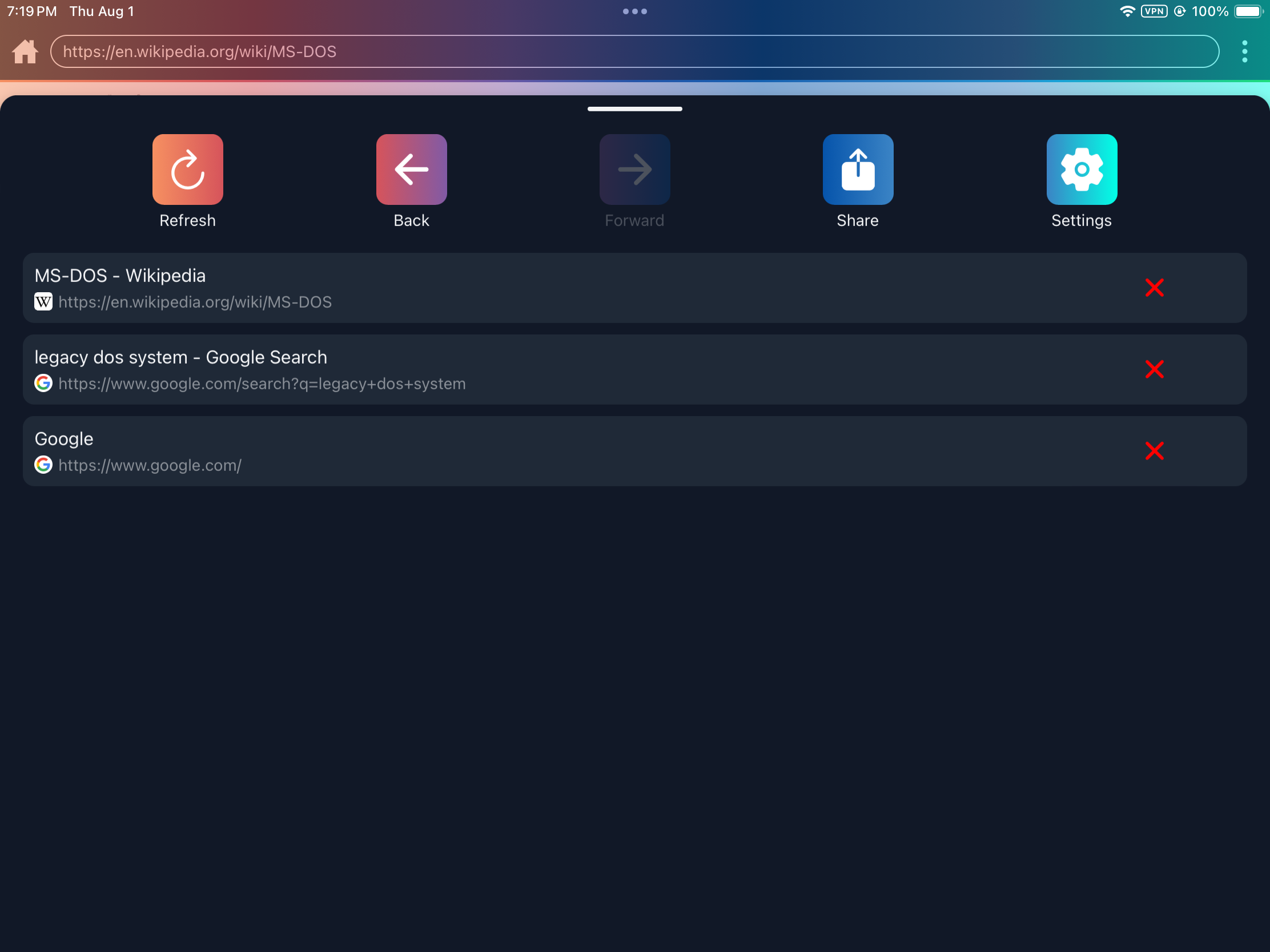The image size is (1270, 952).
Task: Click the Wikipedia favicon in first row
Action: tap(43, 302)
